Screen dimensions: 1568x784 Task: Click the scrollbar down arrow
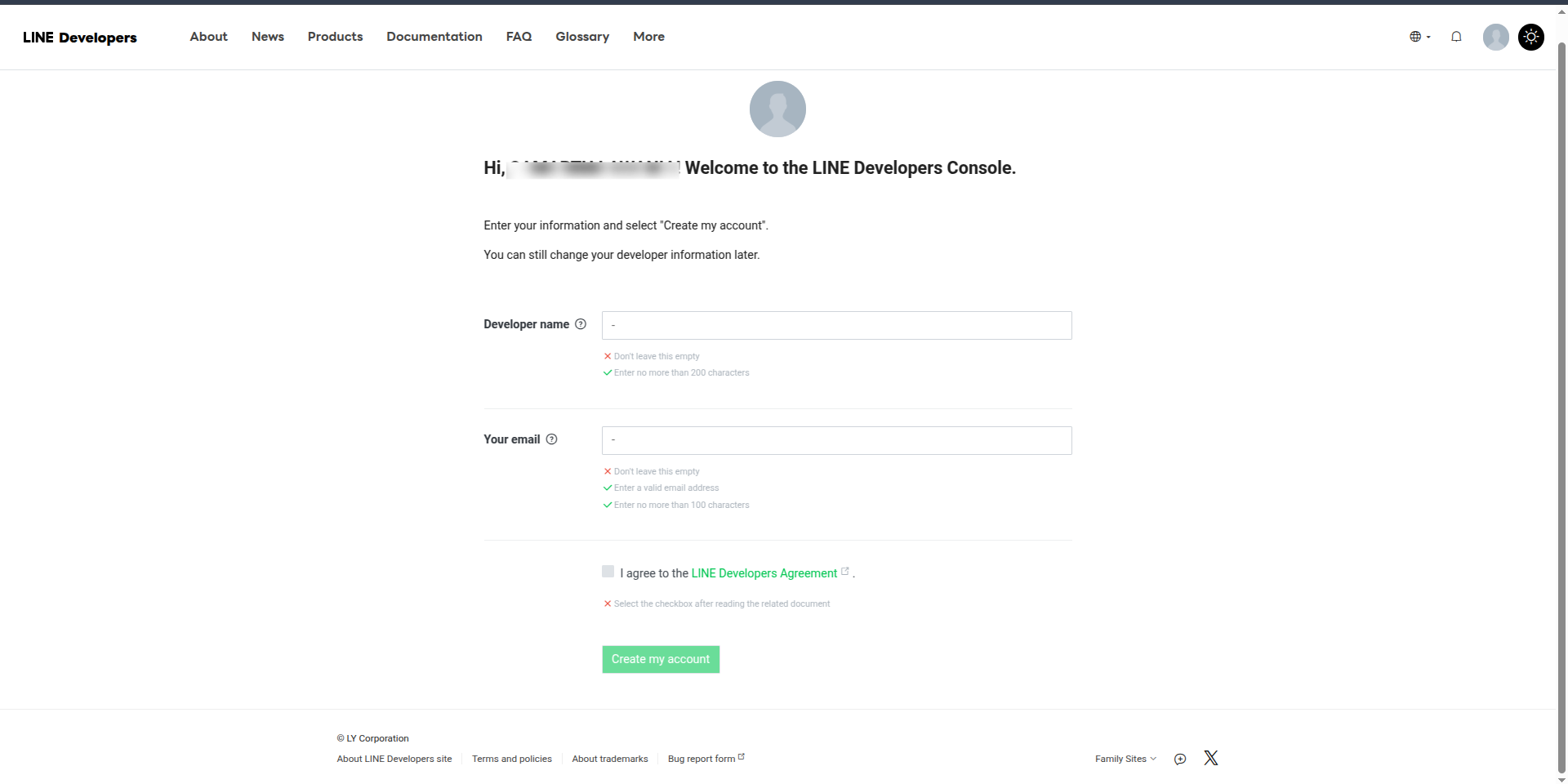coord(1561,779)
